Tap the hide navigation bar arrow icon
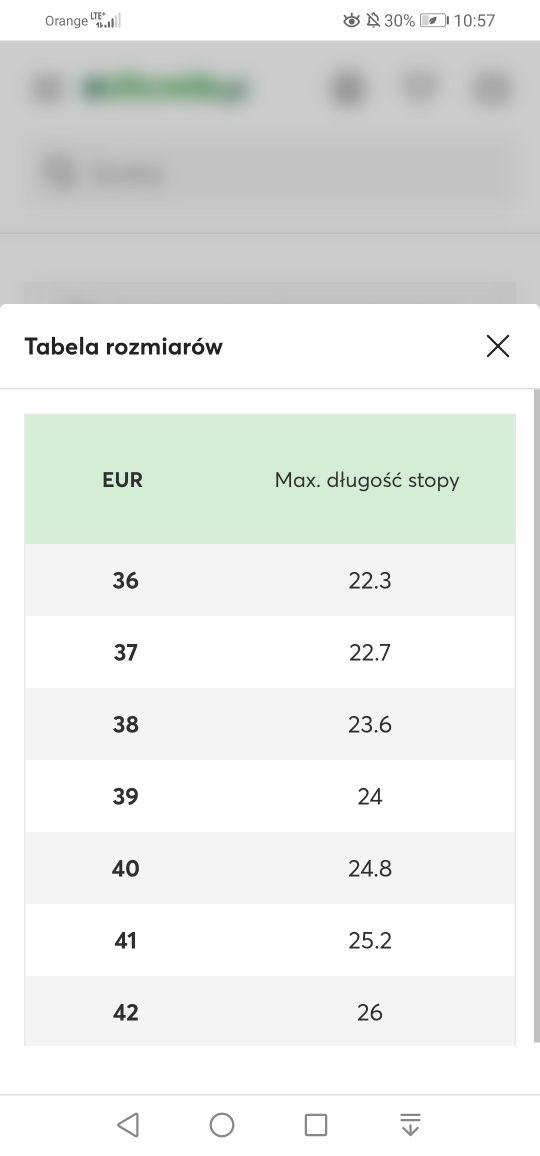The width and height of the screenshot is (540, 1156). (x=410, y=1124)
